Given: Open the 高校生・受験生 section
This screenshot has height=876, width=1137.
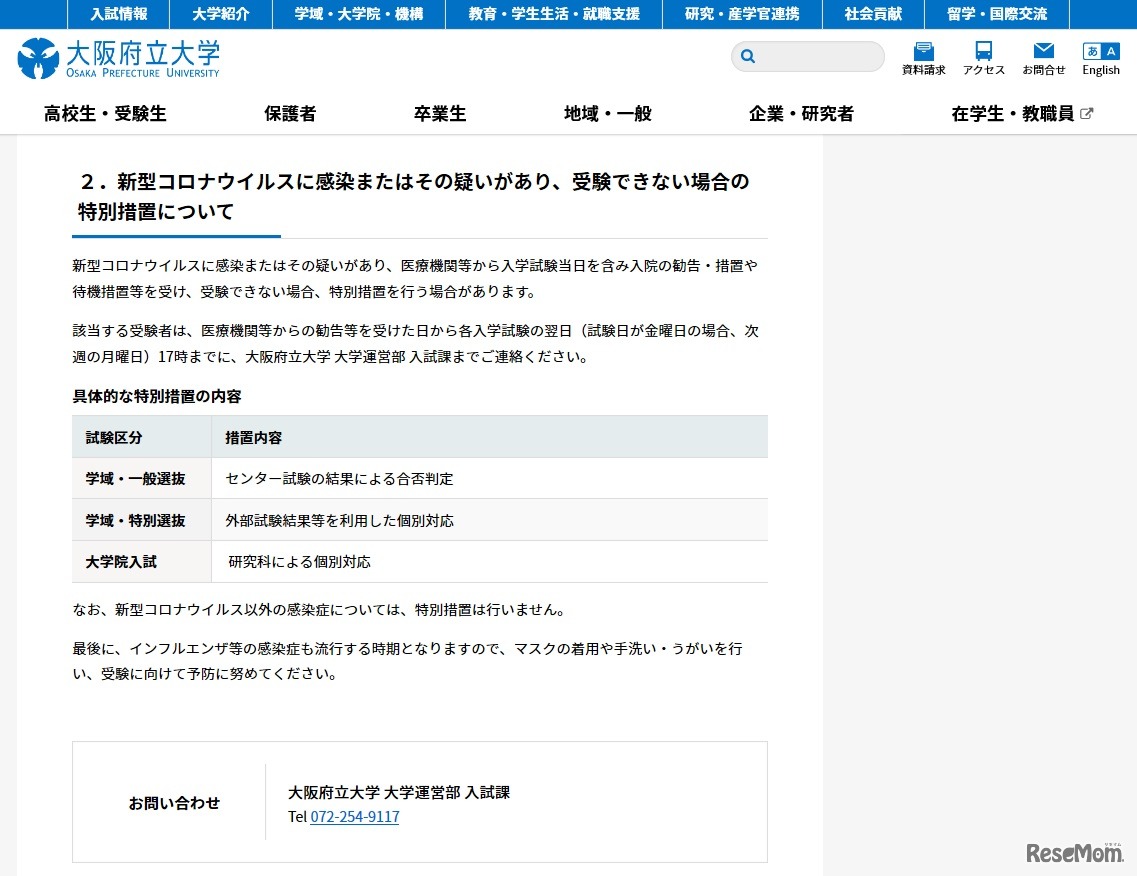Looking at the screenshot, I should 104,113.
